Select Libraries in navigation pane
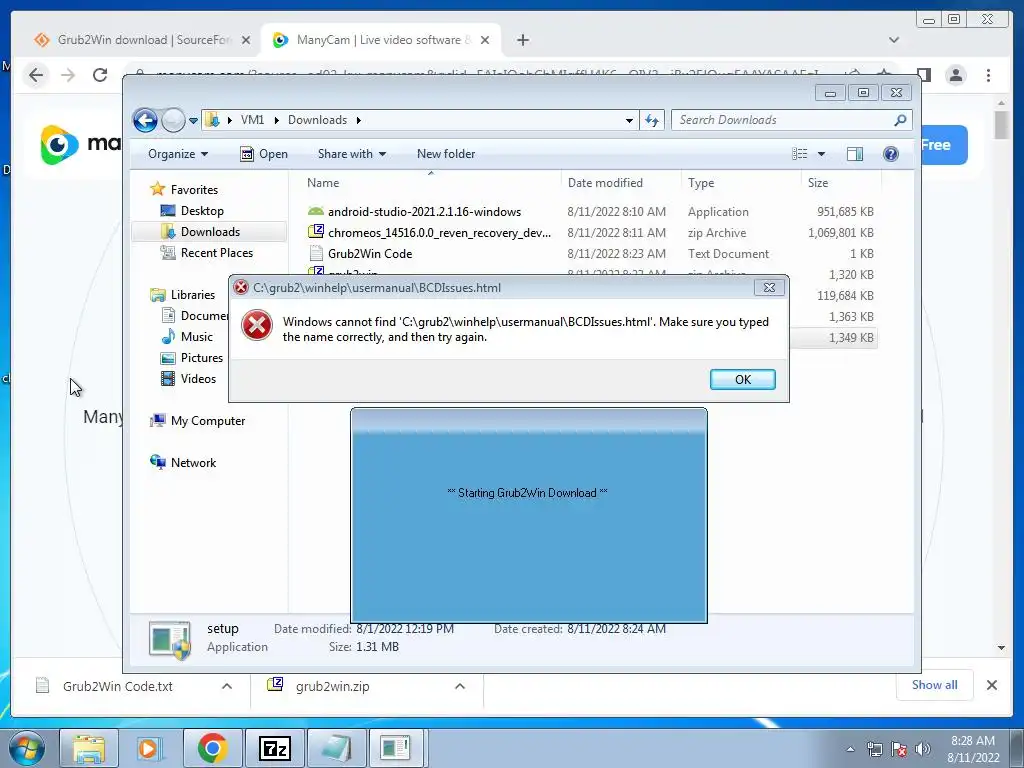Image resolution: width=1024 pixels, height=768 pixels. tap(193, 295)
